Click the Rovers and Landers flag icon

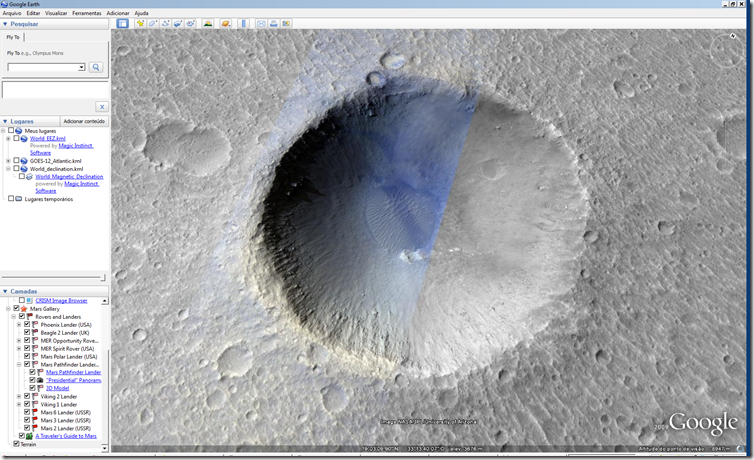[x=29, y=317]
